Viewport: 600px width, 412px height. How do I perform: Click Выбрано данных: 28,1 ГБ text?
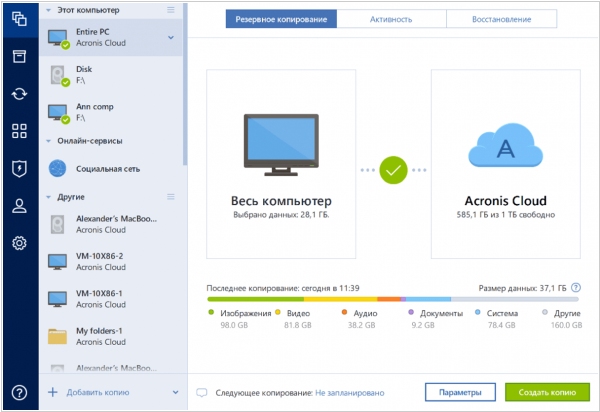pos(281,215)
